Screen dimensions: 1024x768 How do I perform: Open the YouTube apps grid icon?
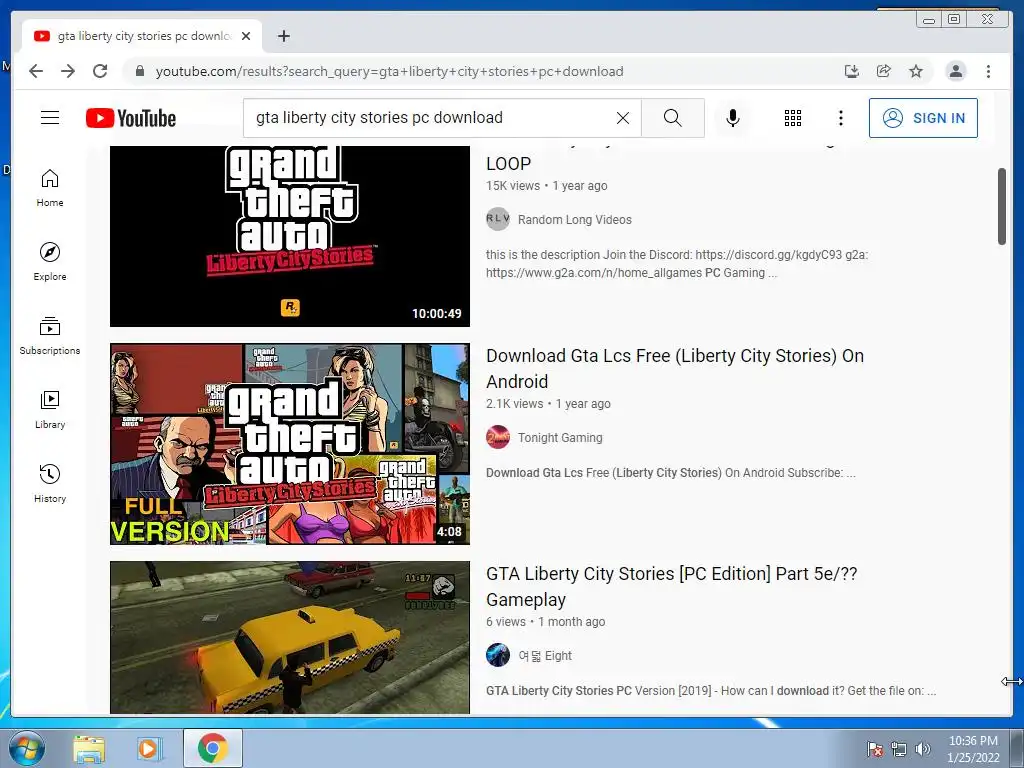[x=793, y=118]
